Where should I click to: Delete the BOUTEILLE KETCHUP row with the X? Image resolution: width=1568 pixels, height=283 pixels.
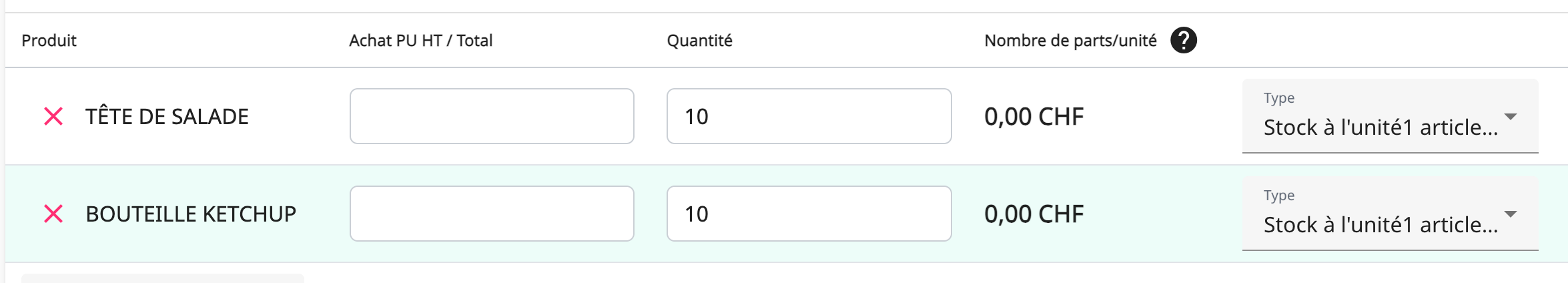(x=53, y=214)
